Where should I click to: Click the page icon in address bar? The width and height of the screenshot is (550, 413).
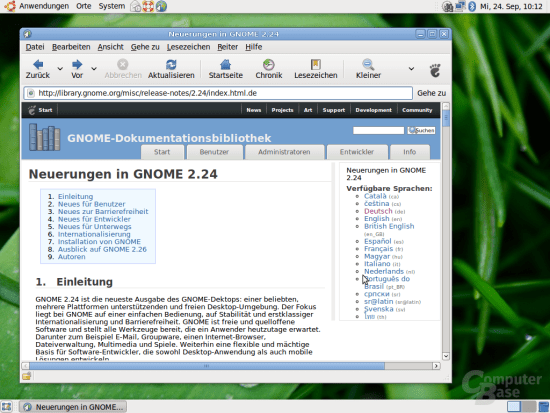pyautogui.click(x=31, y=93)
